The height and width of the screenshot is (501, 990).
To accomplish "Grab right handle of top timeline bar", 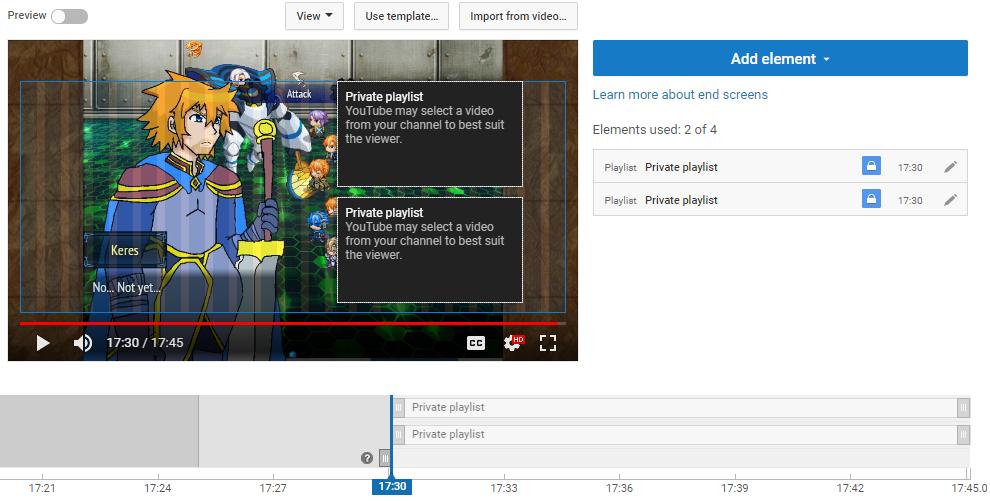I will [x=963, y=408].
